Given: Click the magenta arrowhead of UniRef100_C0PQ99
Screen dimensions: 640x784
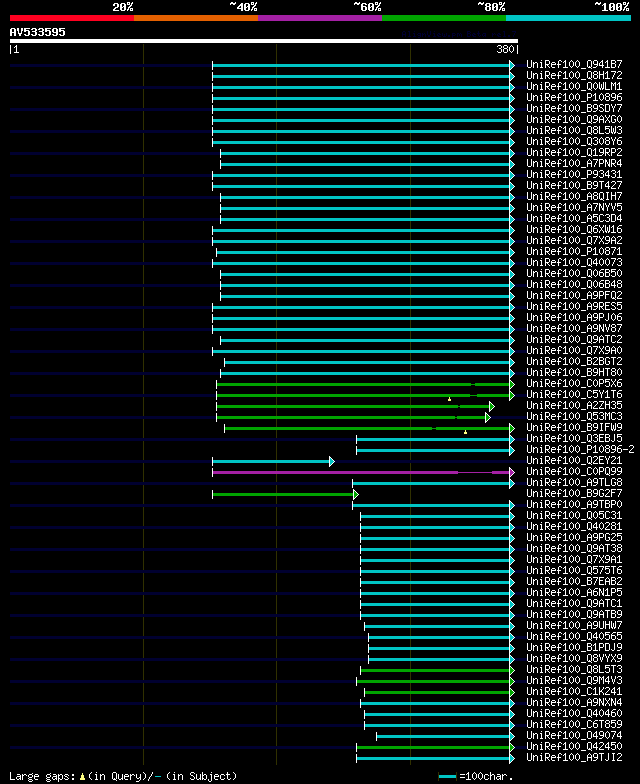Looking at the screenshot, I should 512,472.
